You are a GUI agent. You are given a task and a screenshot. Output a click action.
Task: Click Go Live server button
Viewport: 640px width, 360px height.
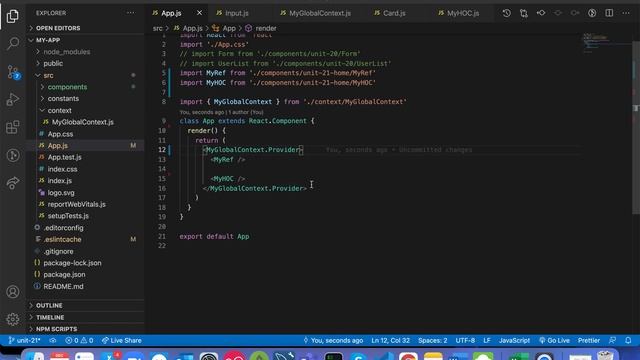pos(554,340)
